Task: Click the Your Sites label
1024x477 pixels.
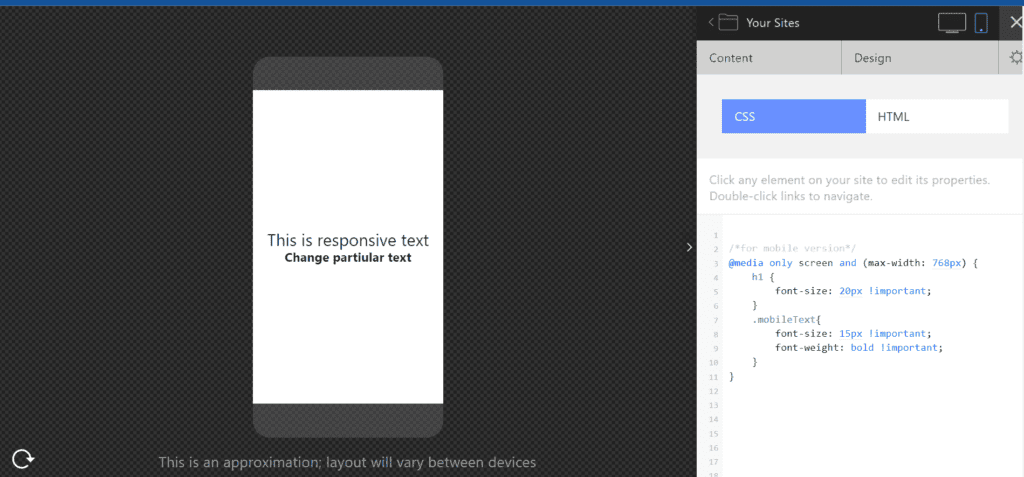Action: 773,23
